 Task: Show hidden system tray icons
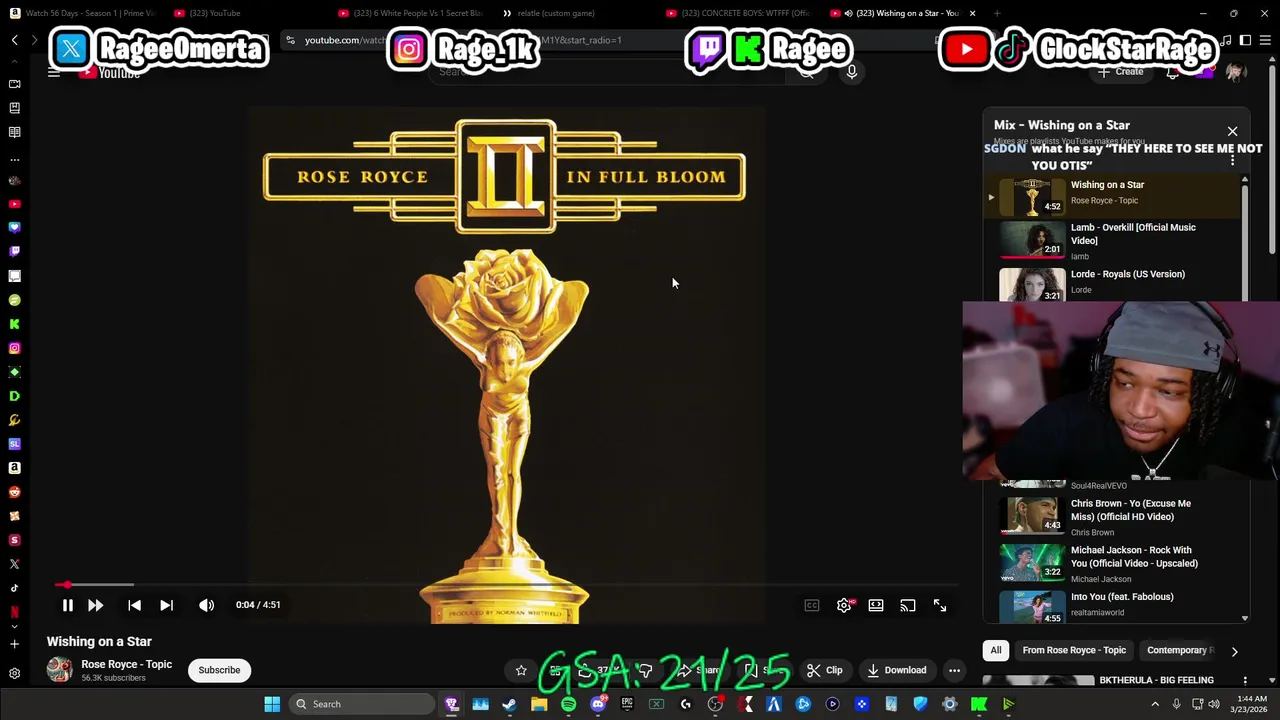pos(1155,704)
